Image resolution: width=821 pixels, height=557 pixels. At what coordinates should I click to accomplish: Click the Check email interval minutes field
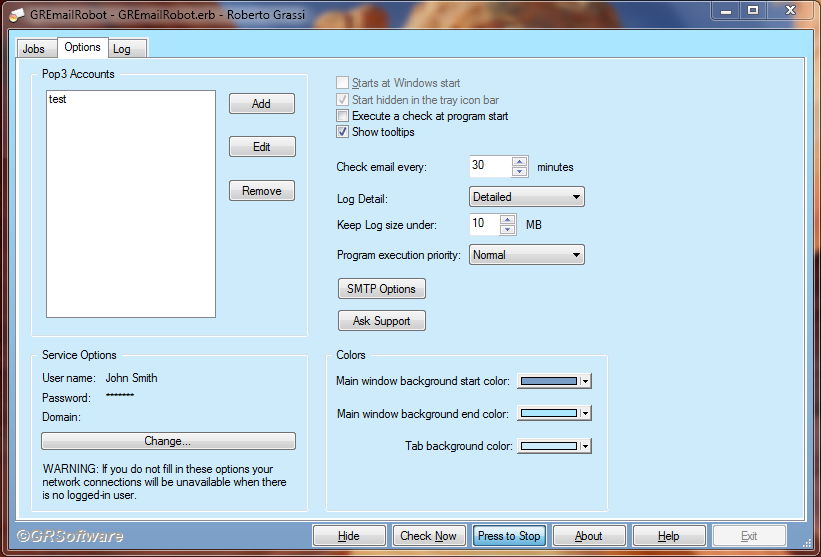(x=489, y=166)
